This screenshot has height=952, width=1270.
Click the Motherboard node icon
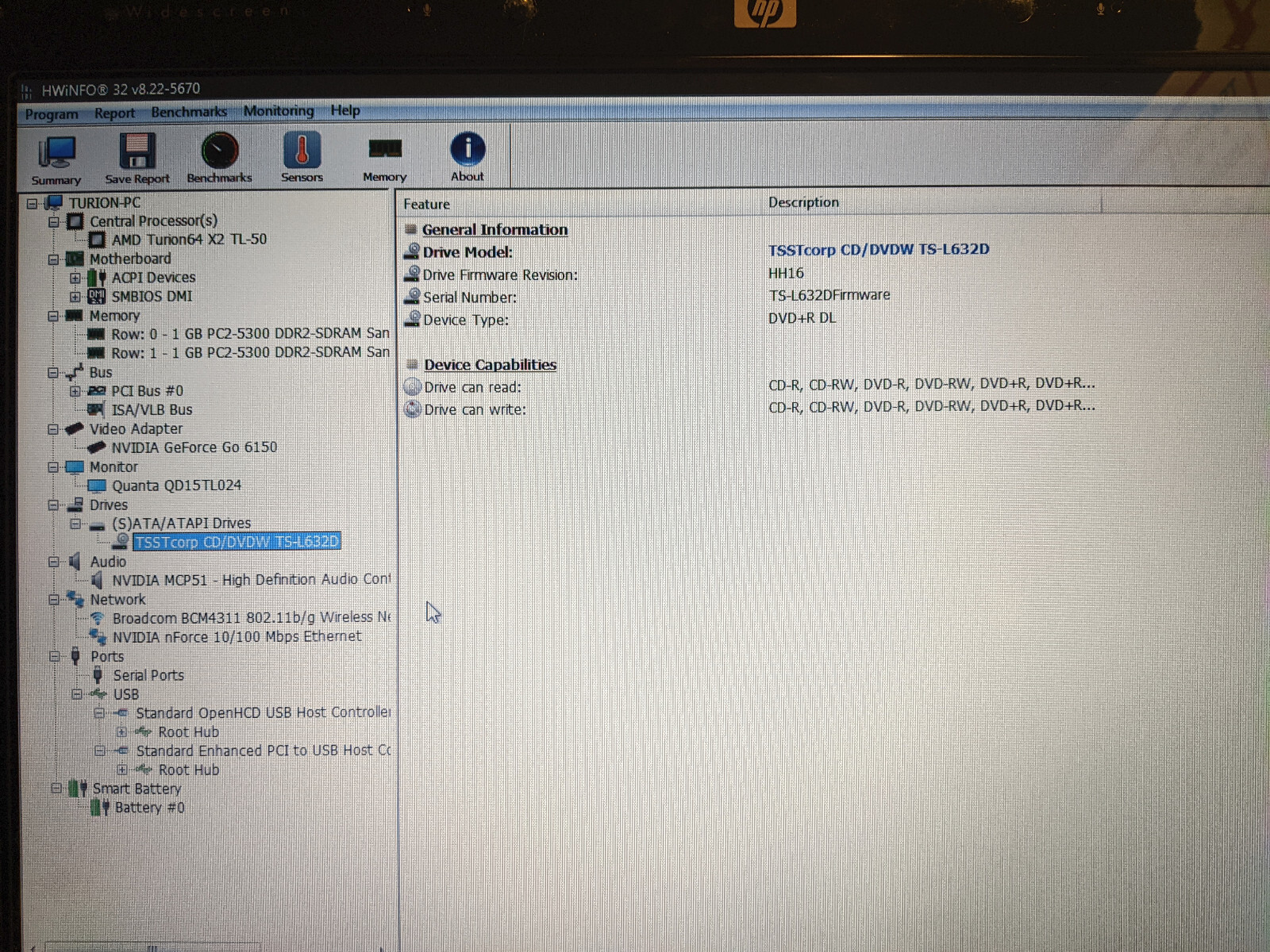point(75,259)
